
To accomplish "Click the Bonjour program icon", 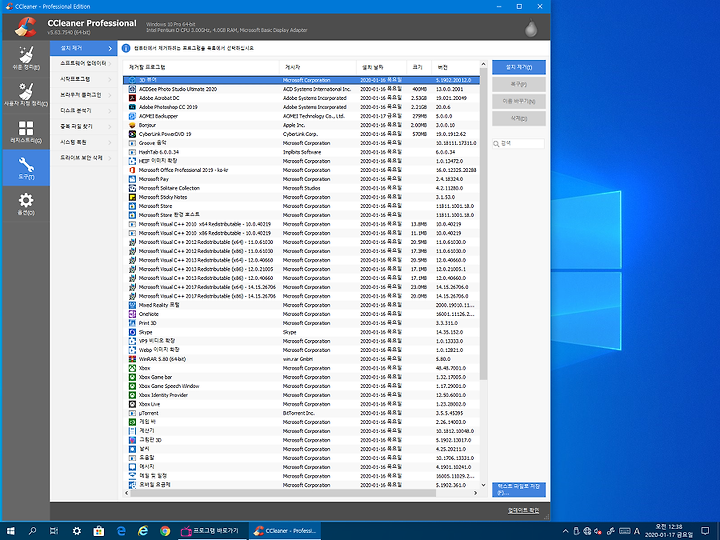I will click(x=132, y=125).
